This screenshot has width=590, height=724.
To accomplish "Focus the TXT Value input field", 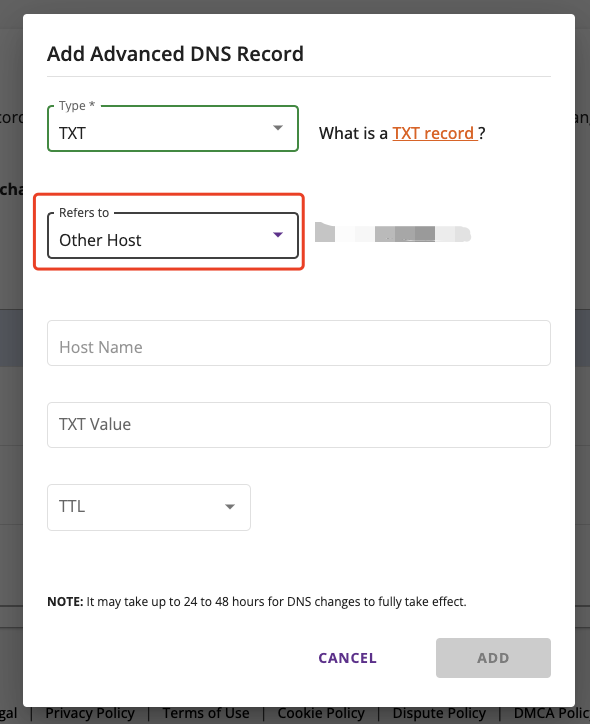I will point(299,425).
